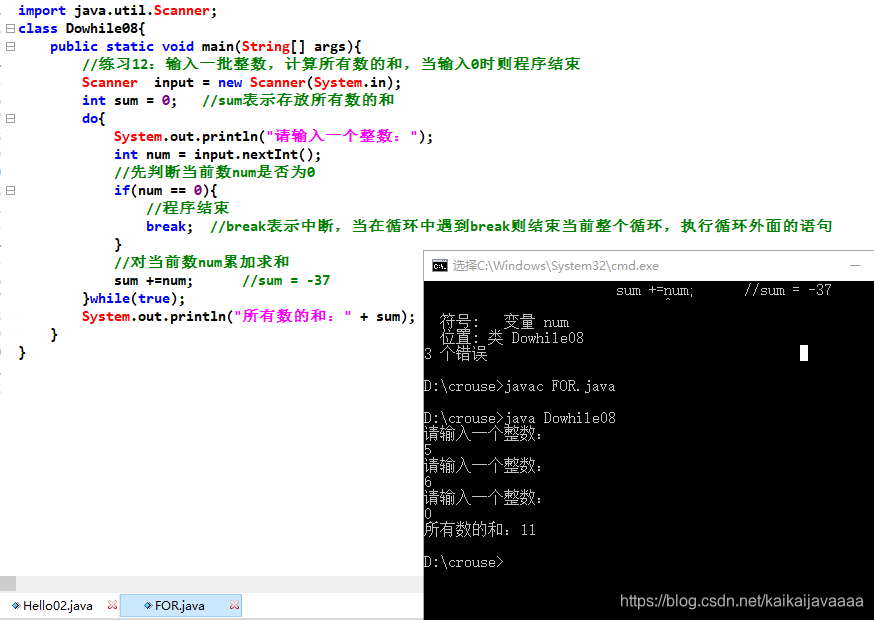Click 'java Dowhile08' command in cmd
Viewport: 874px width, 620px height.
(x=560, y=418)
